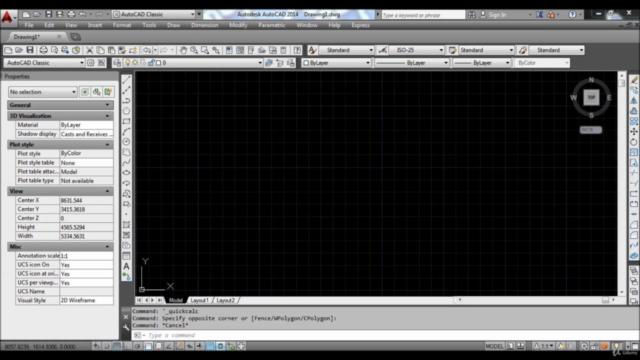Image resolution: width=640 pixels, height=360 pixels.
Task: Select the Rotate tool in Modify toolbar
Action: click(x=634, y=142)
